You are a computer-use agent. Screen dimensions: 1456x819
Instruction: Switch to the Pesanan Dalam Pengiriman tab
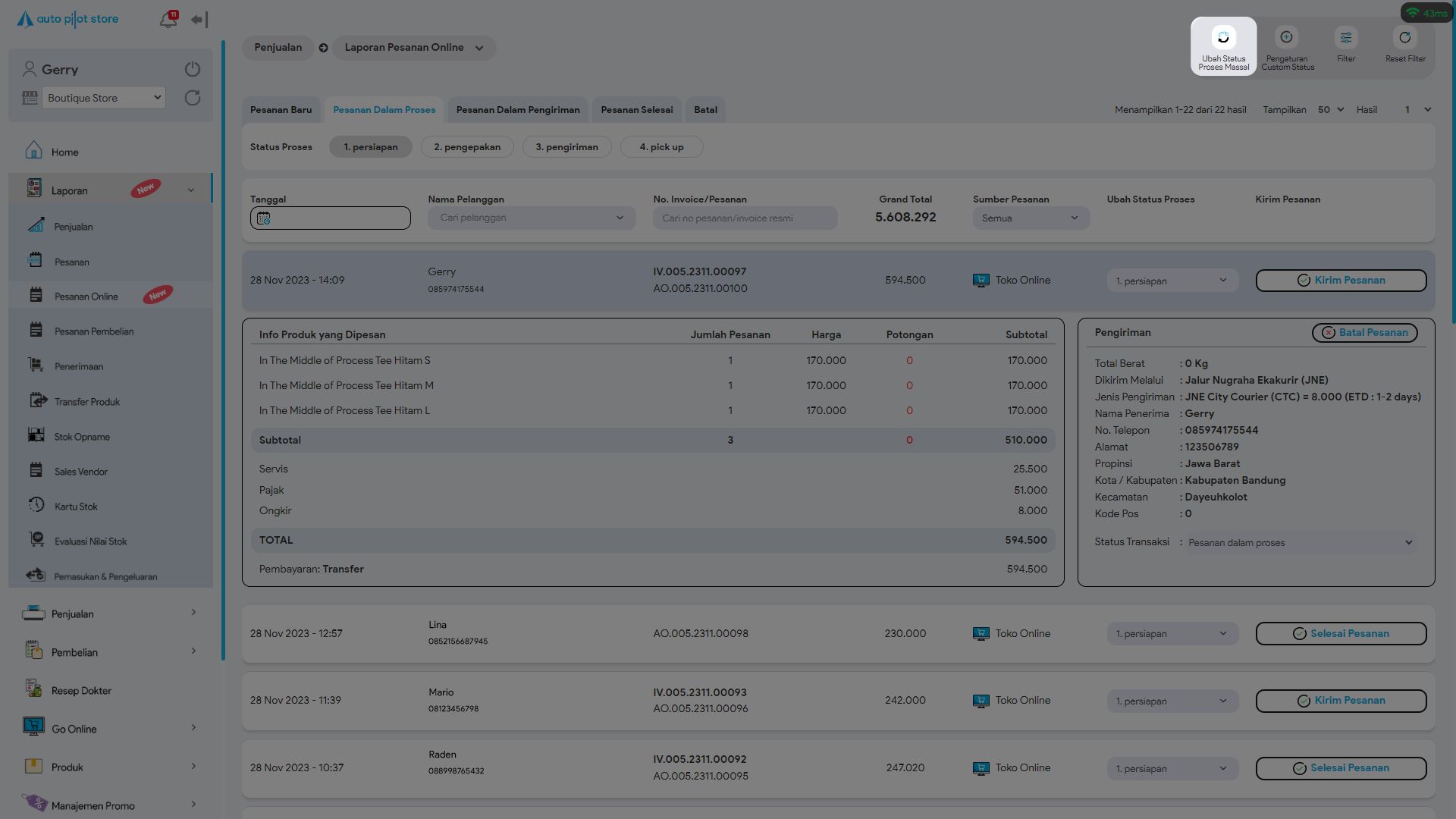point(518,110)
